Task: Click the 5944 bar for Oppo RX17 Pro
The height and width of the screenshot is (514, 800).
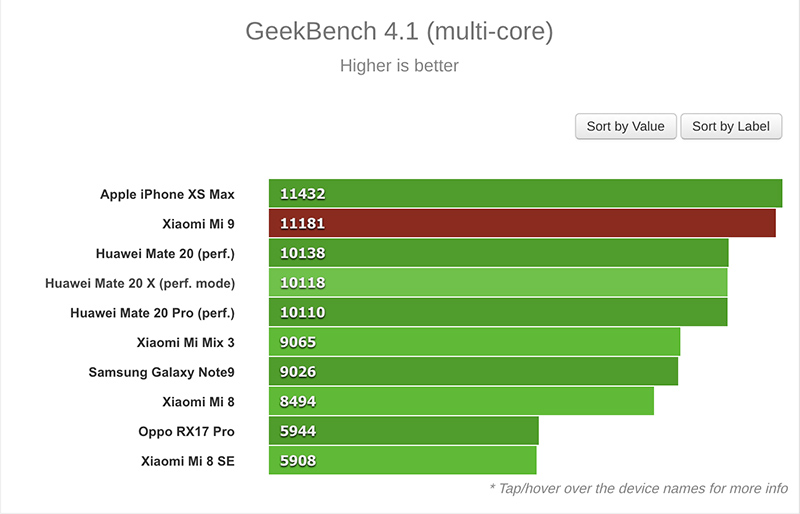Action: point(403,431)
